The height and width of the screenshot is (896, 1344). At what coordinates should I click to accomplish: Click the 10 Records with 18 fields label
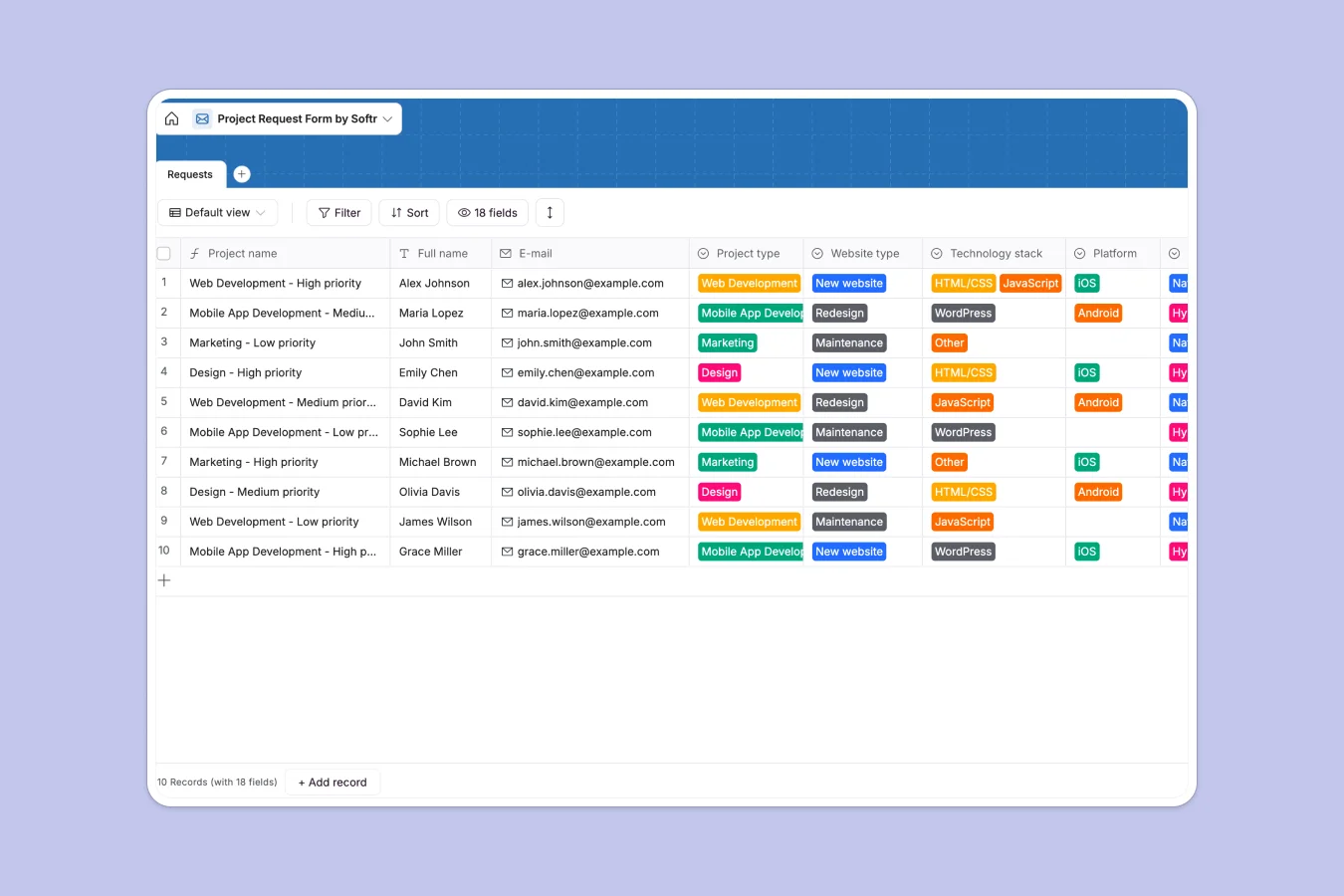click(217, 782)
